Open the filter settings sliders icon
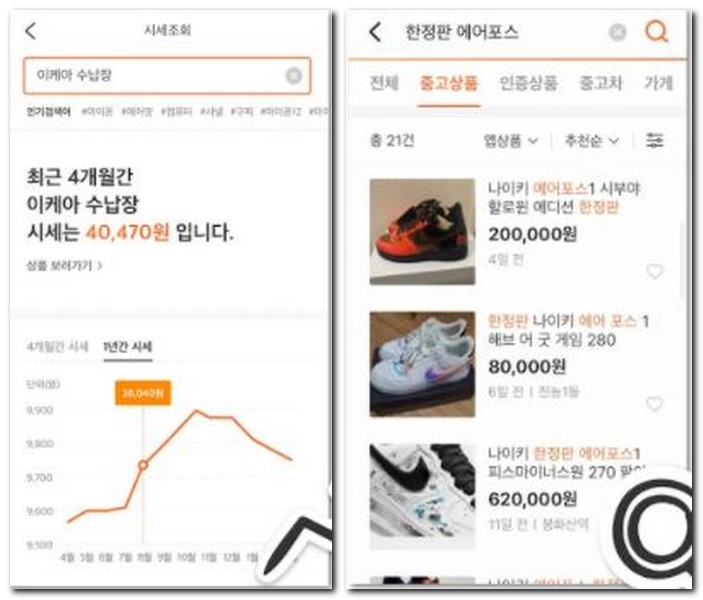The width and height of the screenshot is (703, 600). pyautogui.click(x=655, y=141)
